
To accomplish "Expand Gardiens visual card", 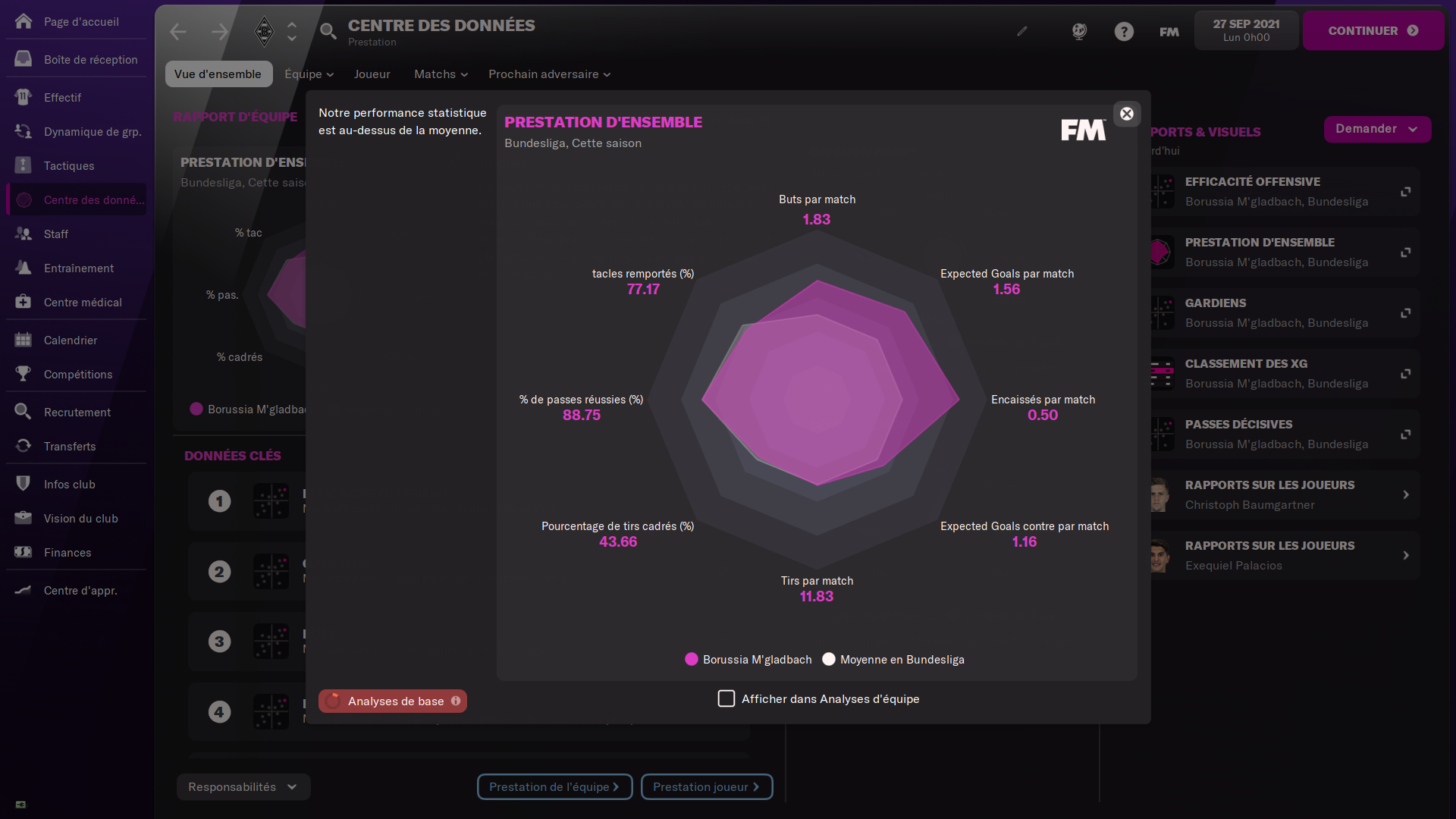I will [1405, 313].
